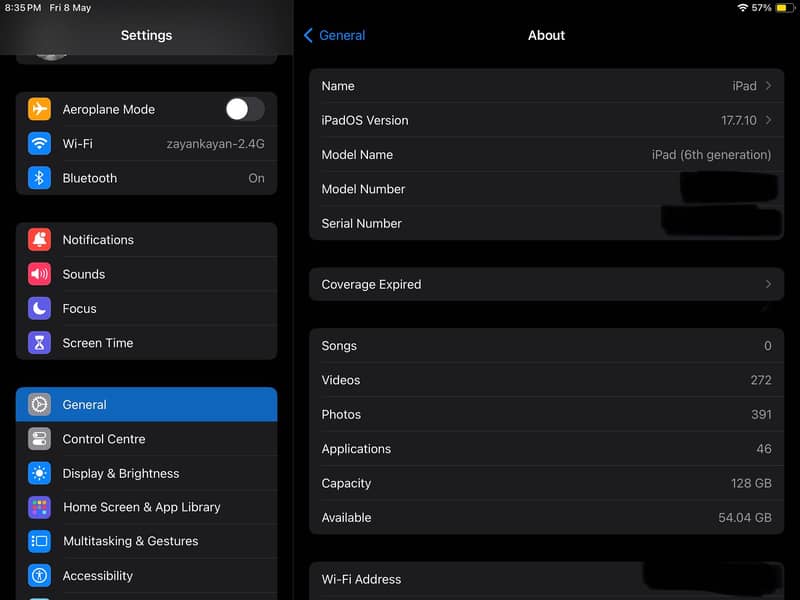Tap the Photos count 391

pyautogui.click(x=761, y=414)
